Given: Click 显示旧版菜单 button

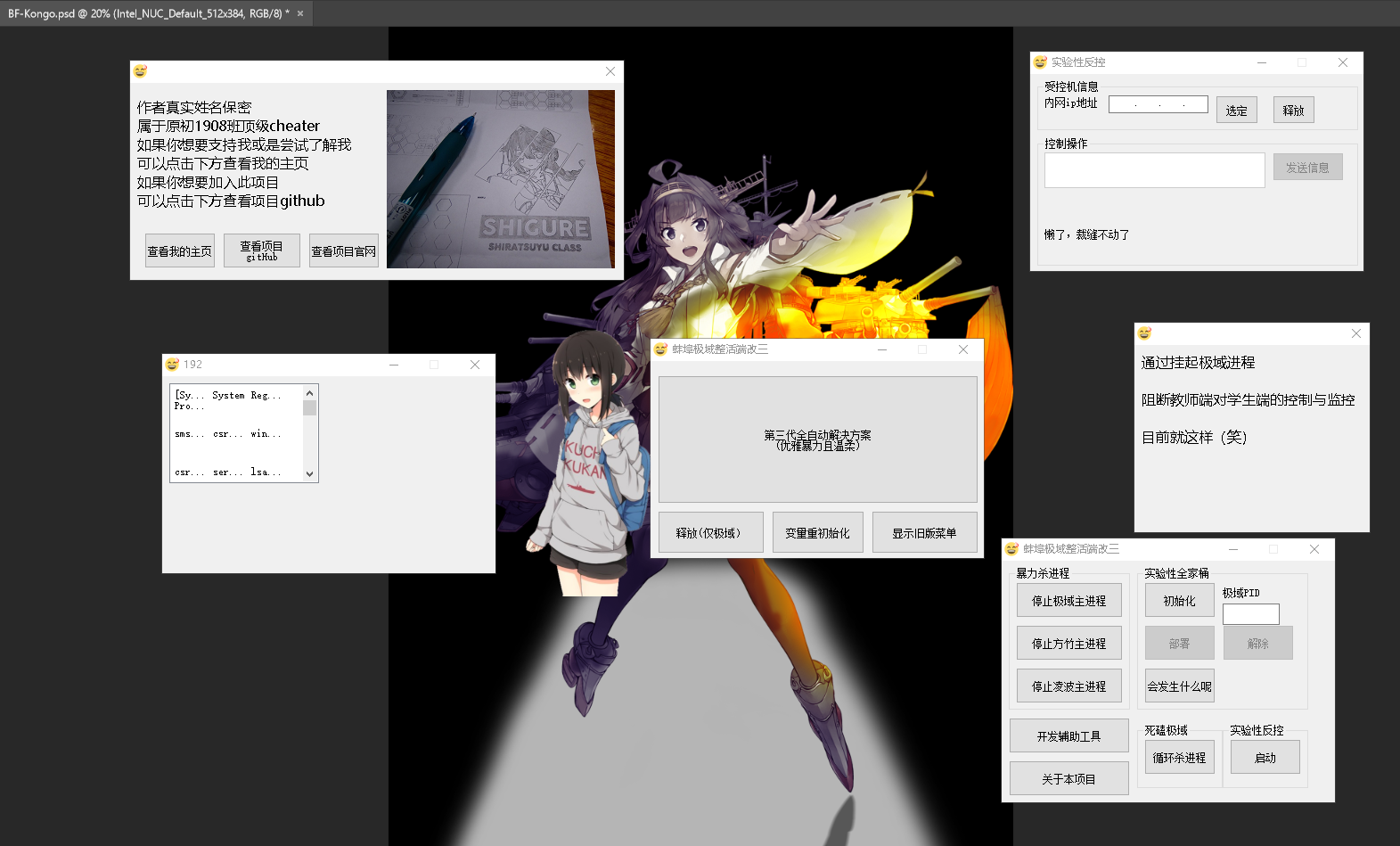Looking at the screenshot, I should coord(925,533).
